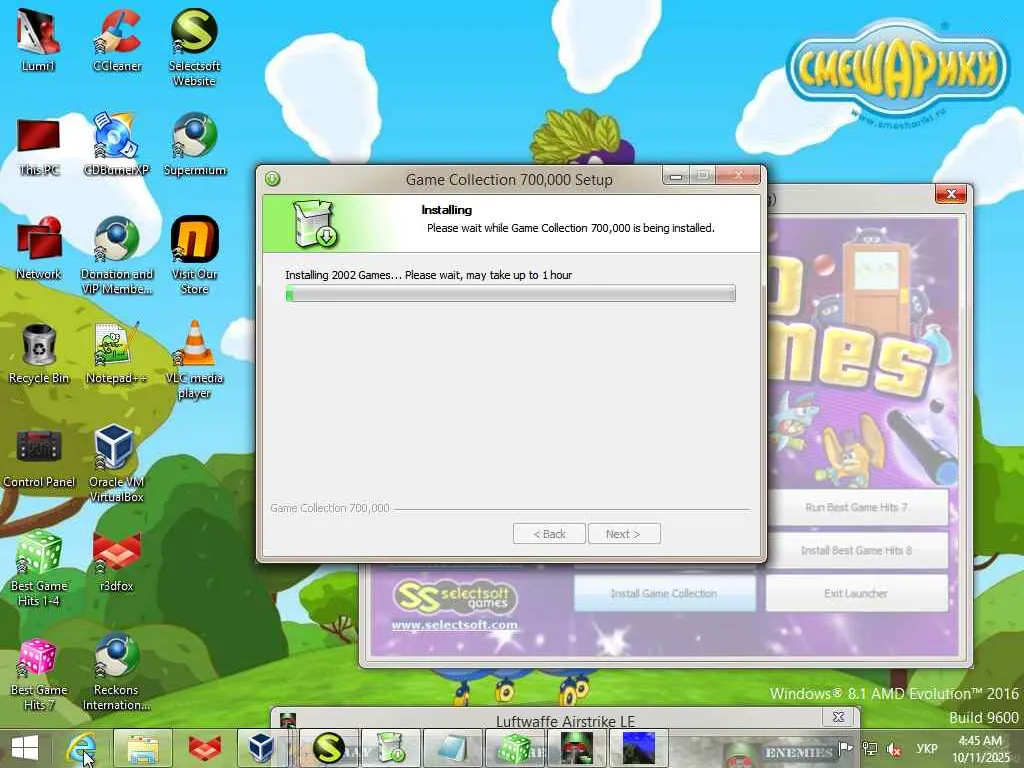The height and width of the screenshot is (768, 1024).
Task: Launch r3dfox desktop shortcut
Action: point(116,562)
